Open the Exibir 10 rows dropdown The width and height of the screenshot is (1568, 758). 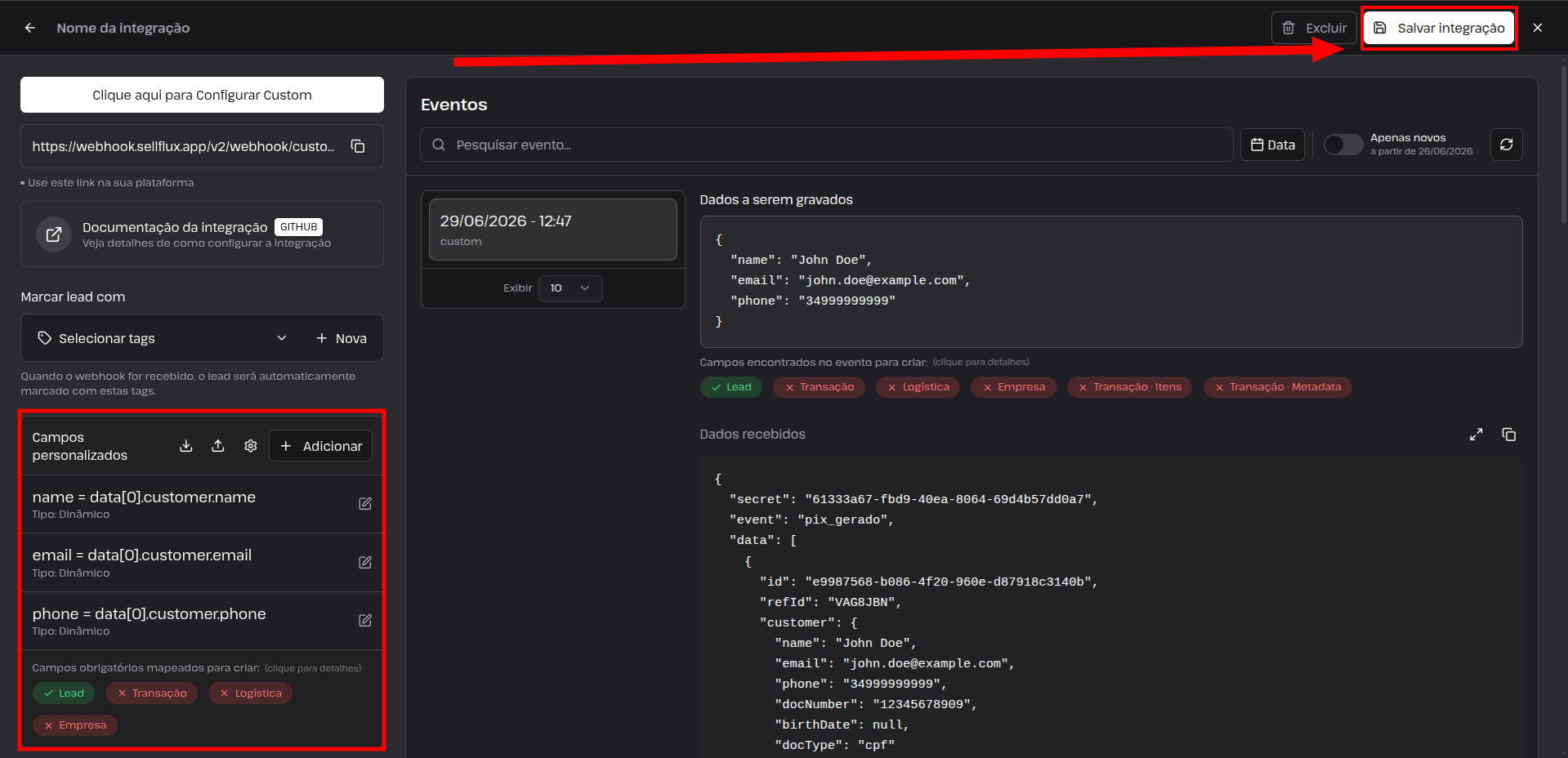(570, 288)
